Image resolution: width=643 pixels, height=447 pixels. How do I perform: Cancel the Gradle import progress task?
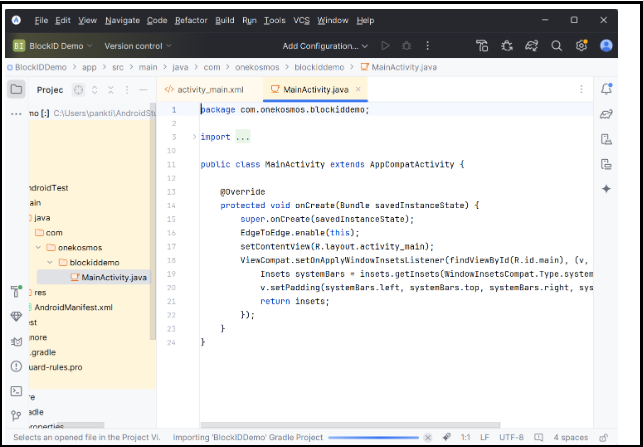428,437
